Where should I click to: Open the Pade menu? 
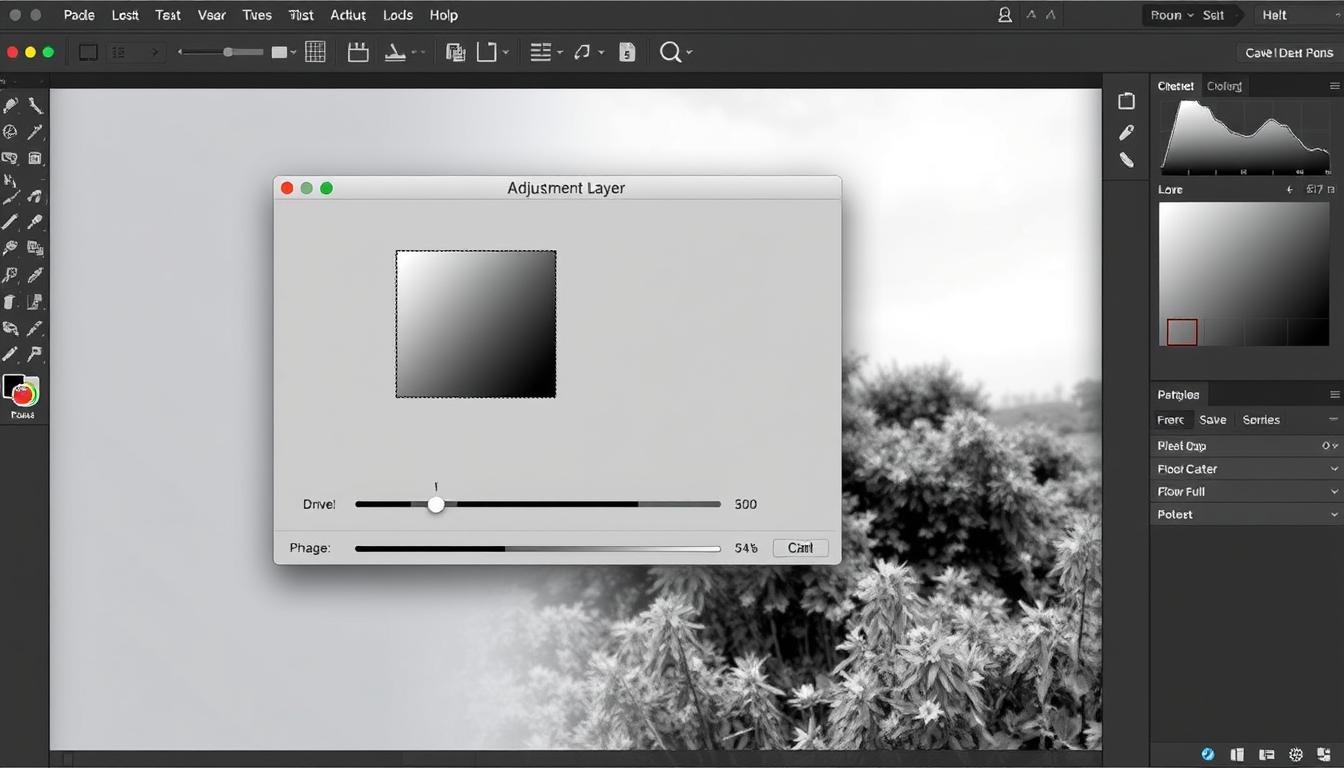(x=79, y=15)
